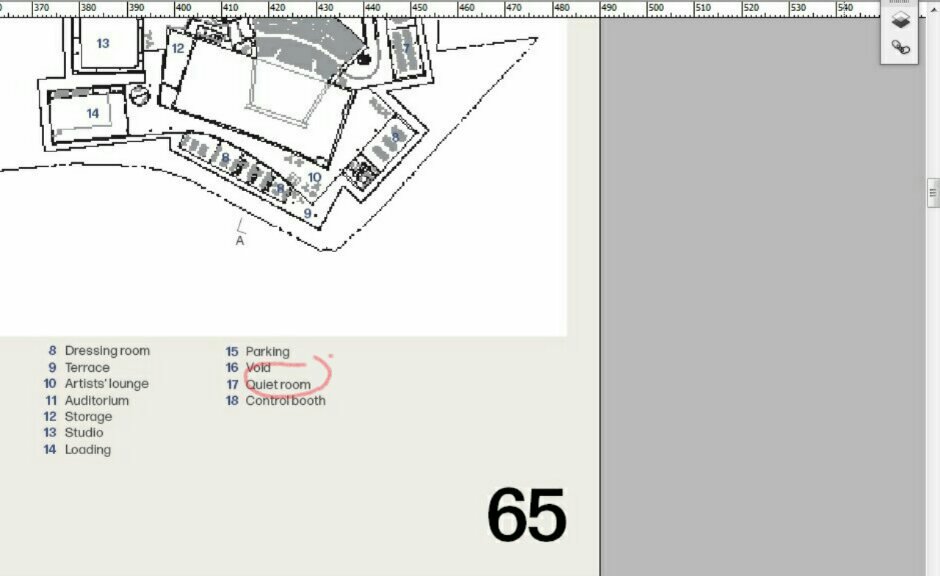
Task: Select the 'Storage' legend entry
Action: point(88,417)
